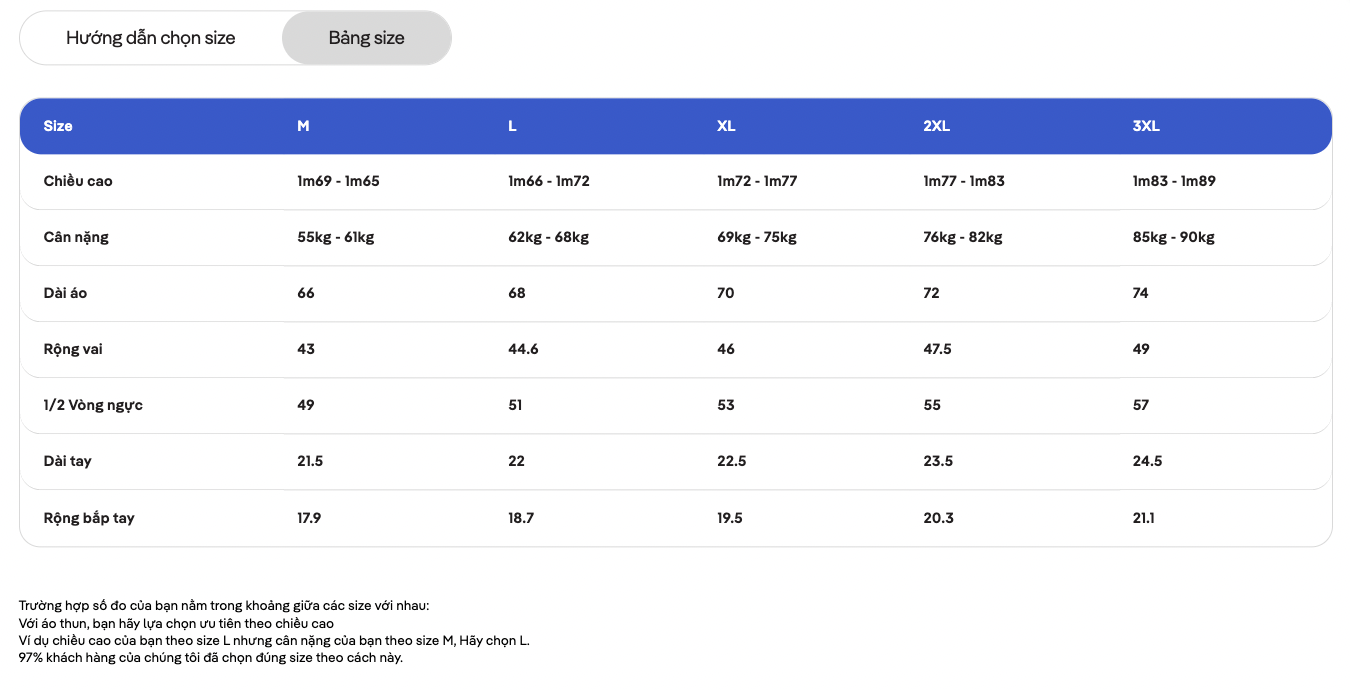The image size is (1350, 690).
Task: Select the Bảng size tab
Action: [x=367, y=38]
